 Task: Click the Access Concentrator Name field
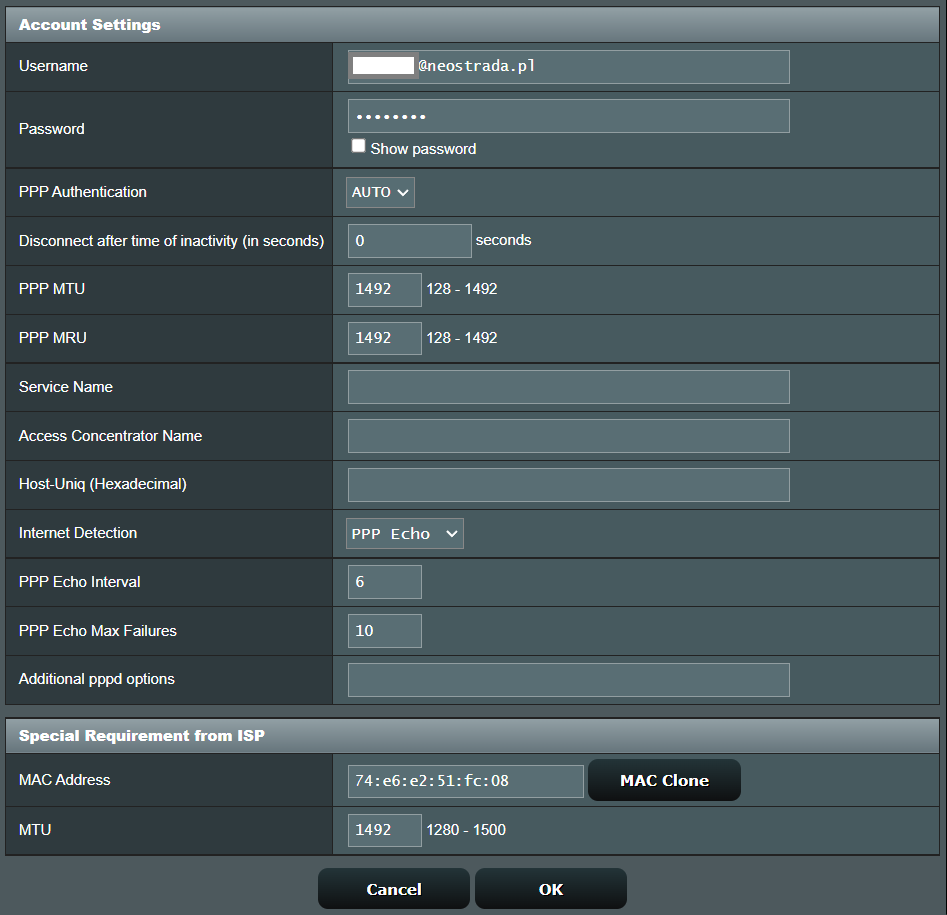(x=568, y=436)
